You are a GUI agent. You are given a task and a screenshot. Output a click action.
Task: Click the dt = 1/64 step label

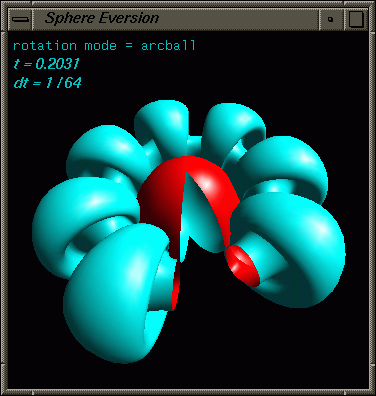(47, 83)
